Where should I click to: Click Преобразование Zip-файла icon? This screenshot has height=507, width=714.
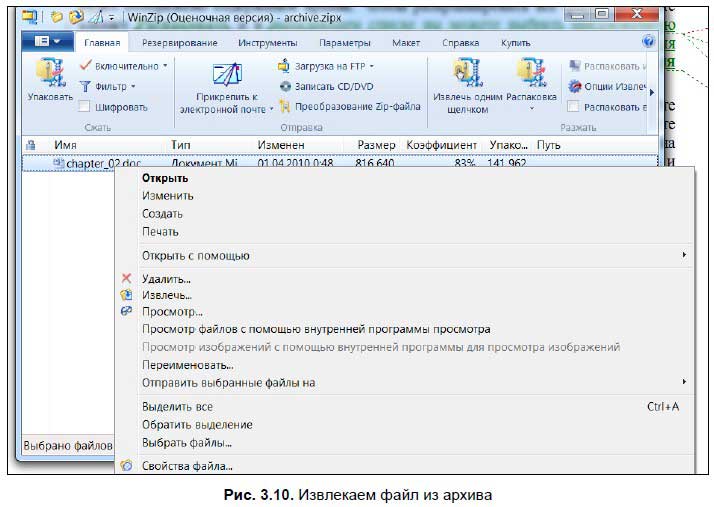point(285,106)
